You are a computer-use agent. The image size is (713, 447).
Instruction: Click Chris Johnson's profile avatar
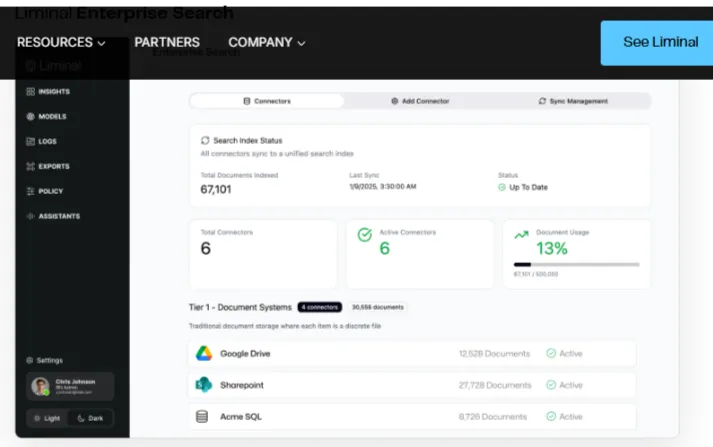tap(40, 386)
